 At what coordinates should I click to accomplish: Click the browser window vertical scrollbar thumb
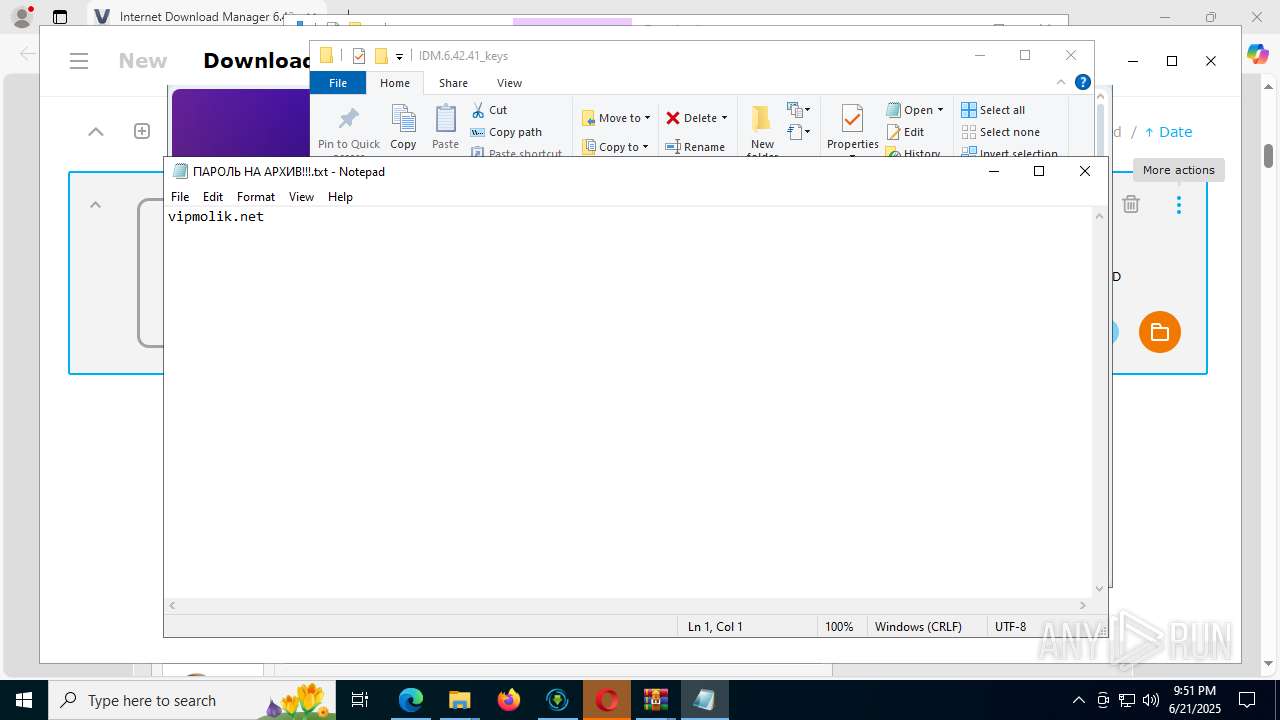[1268, 156]
